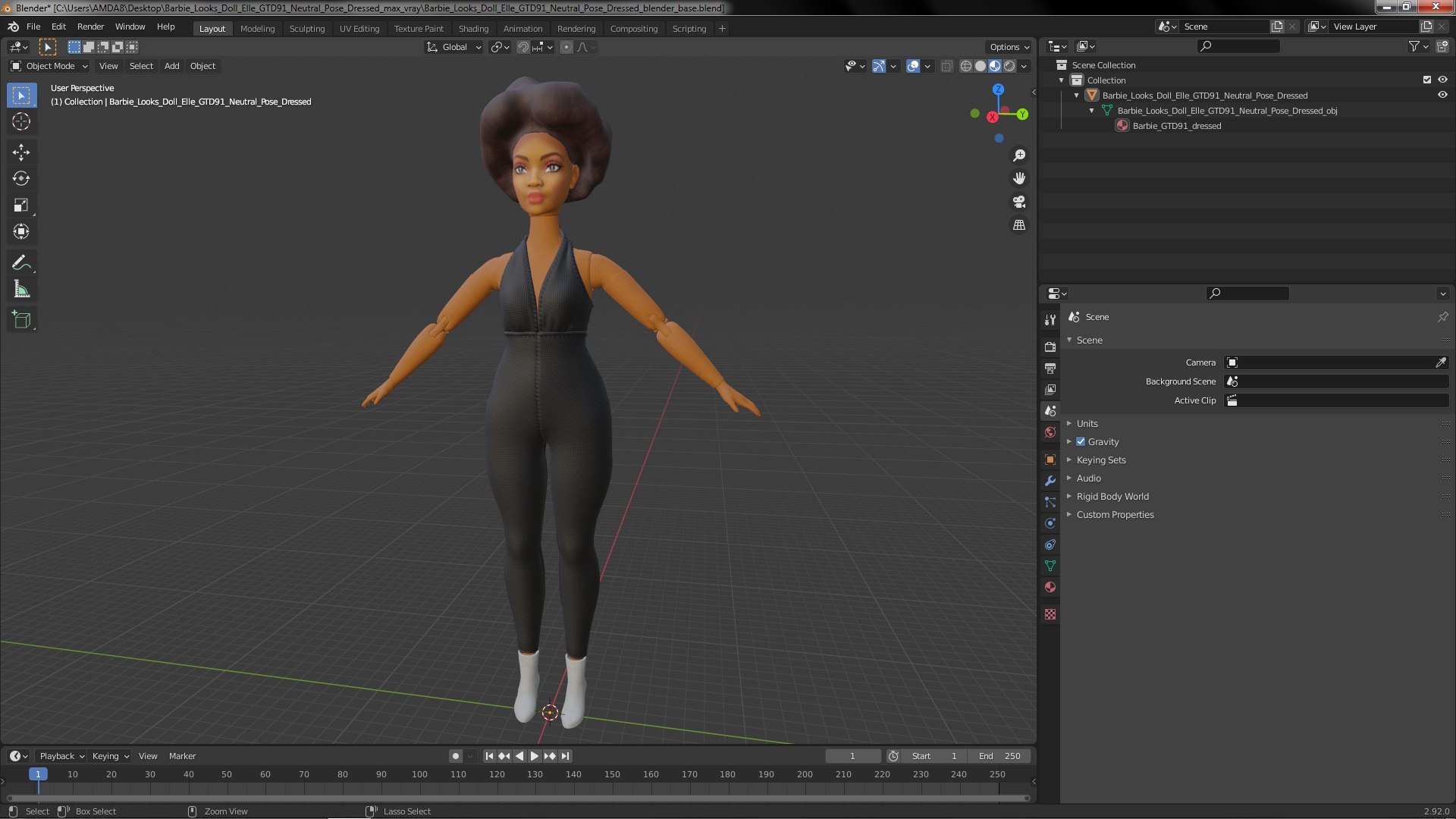The width and height of the screenshot is (1456, 819).
Task: Open the Keying dropdown in the timeline
Action: point(110,756)
